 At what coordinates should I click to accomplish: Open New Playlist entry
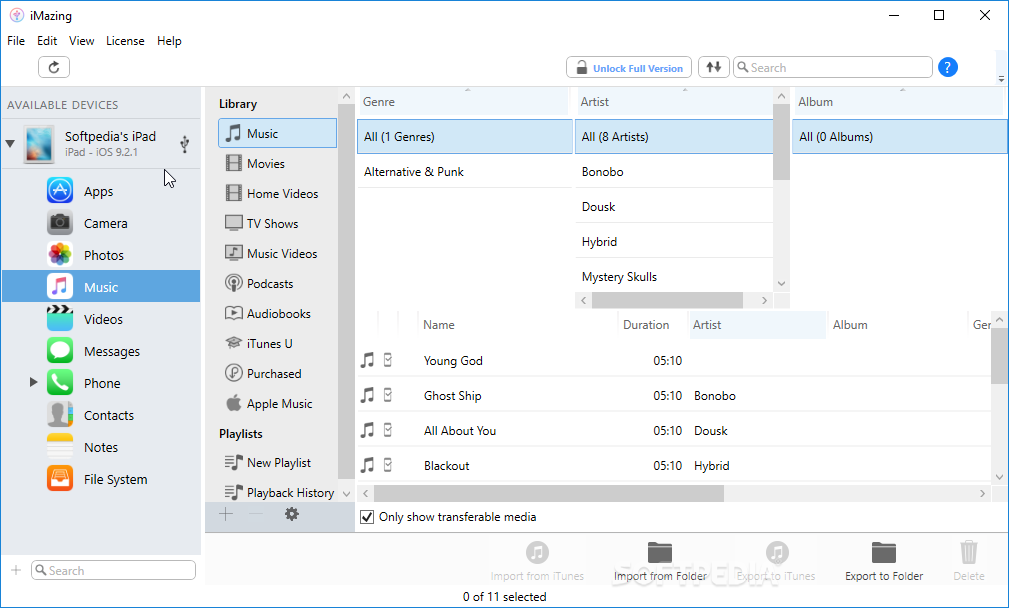coord(277,463)
